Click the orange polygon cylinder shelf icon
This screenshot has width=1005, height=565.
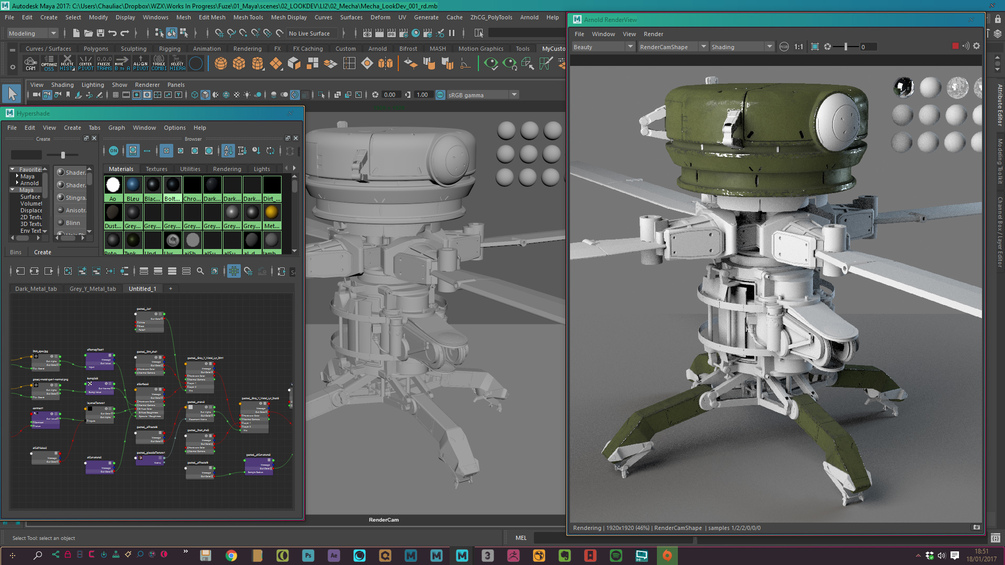(x=258, y=63)
